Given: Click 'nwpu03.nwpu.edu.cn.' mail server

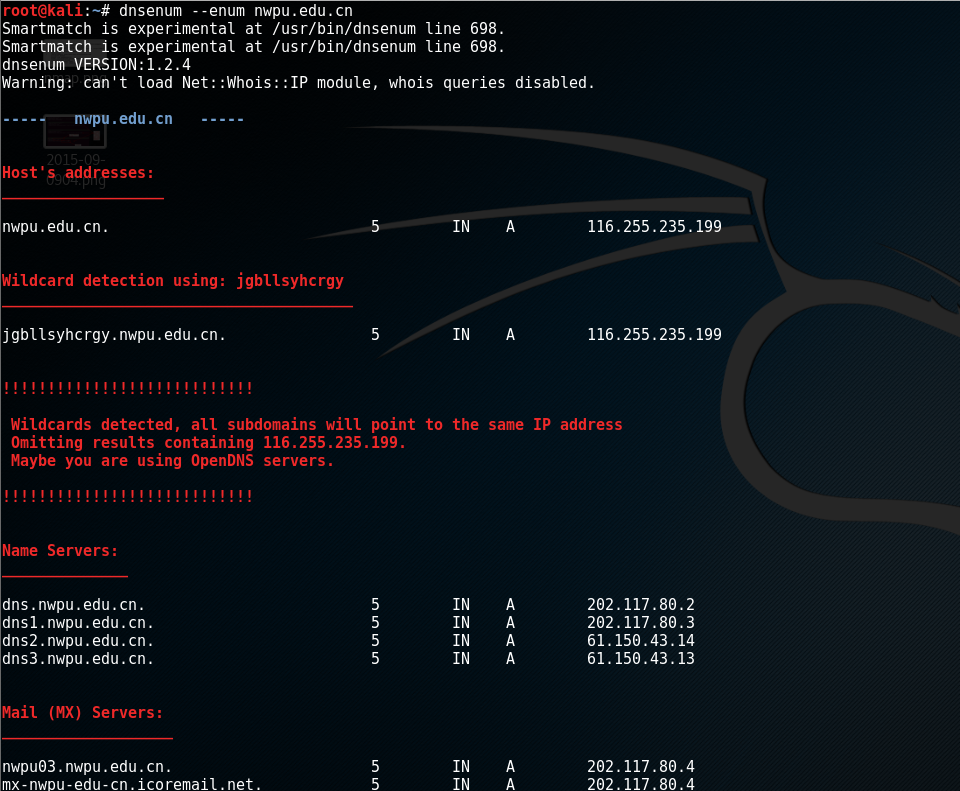Looking at the screenshot, I should [87, 767].
